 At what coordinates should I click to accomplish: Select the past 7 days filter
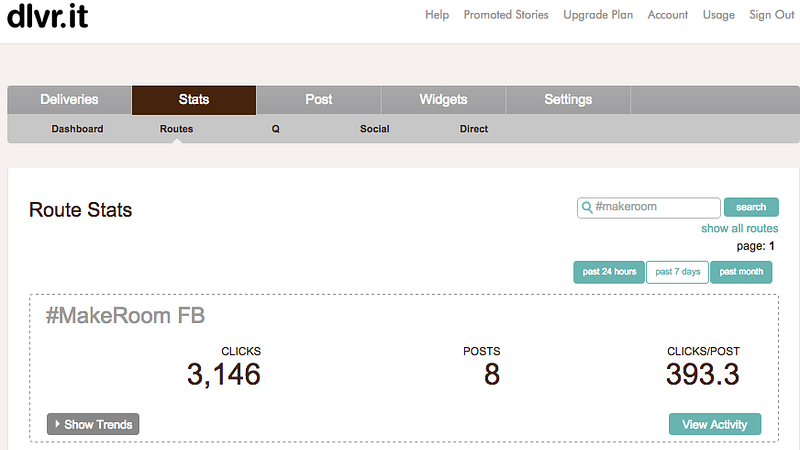(678, 272)
